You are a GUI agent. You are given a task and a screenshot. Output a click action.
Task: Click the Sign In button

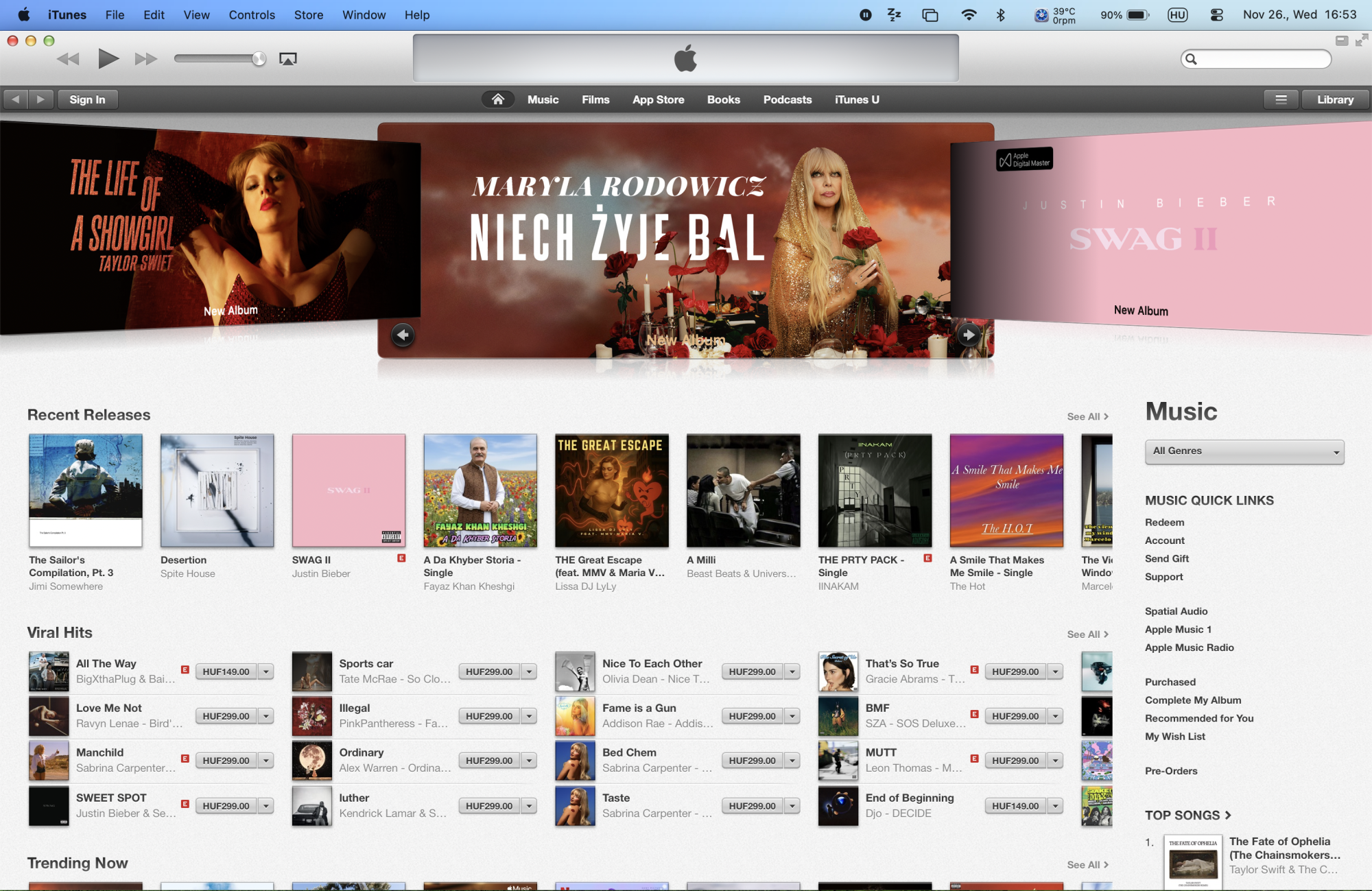pyautogui.click(x=87, y=99)
